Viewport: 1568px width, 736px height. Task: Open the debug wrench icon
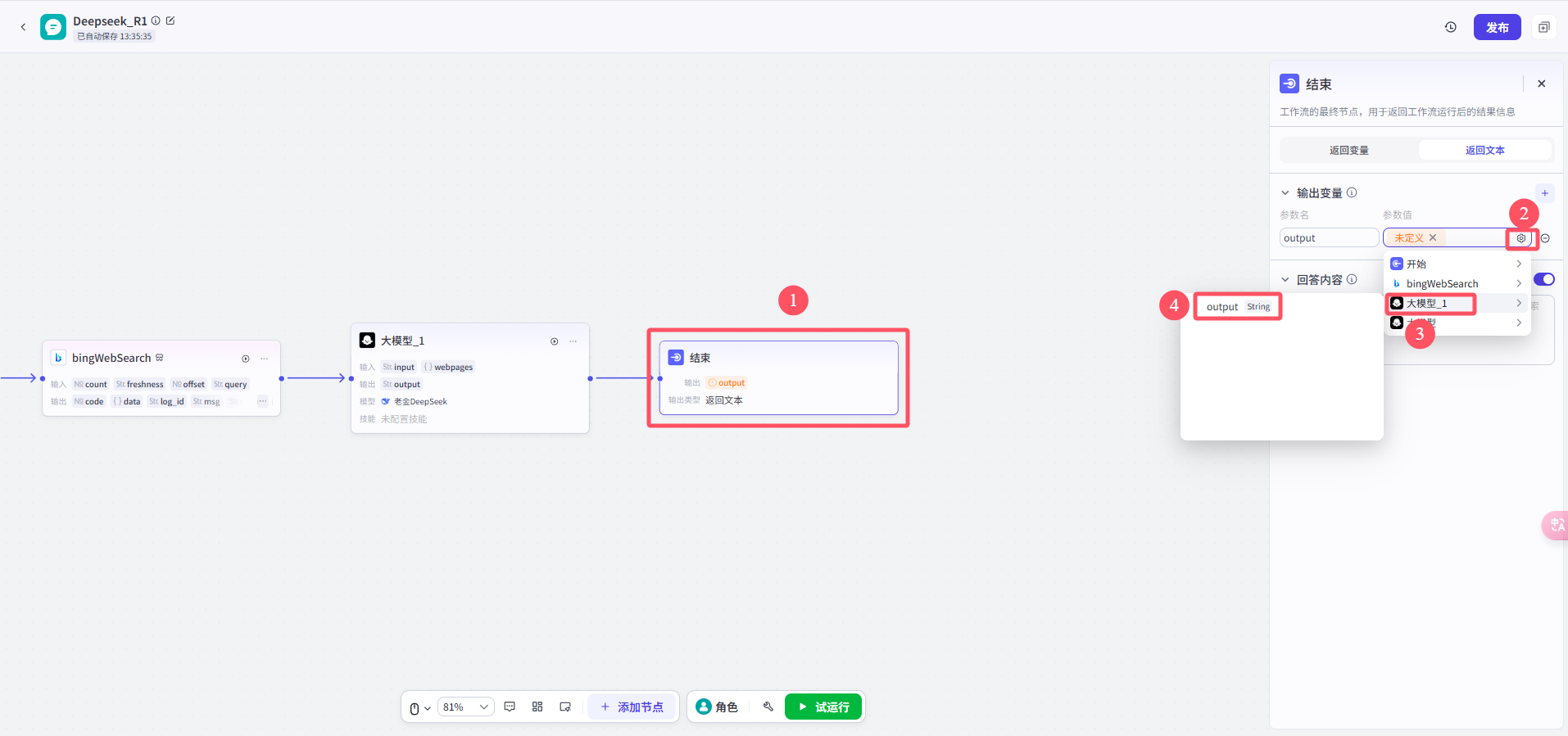[768, 707]
